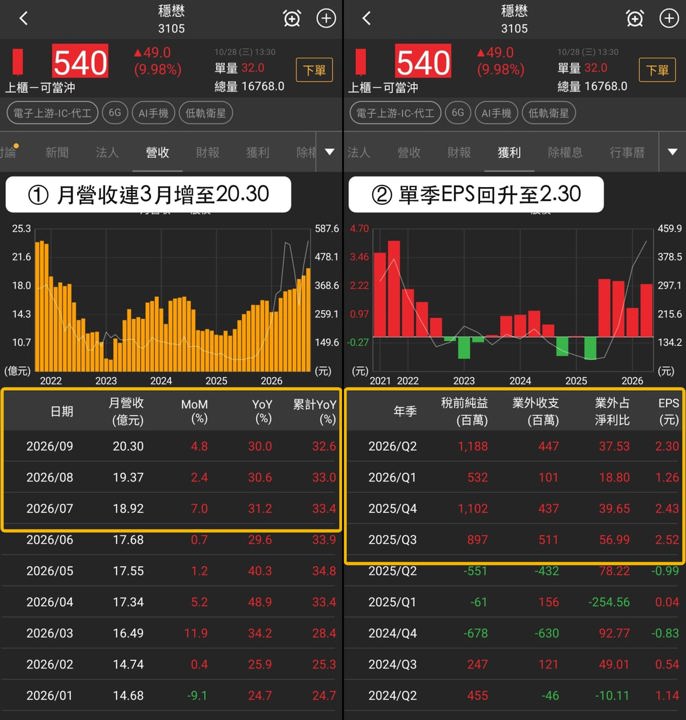
Task: Switch to 營收 tab in right panel
Action: [409, 152]
